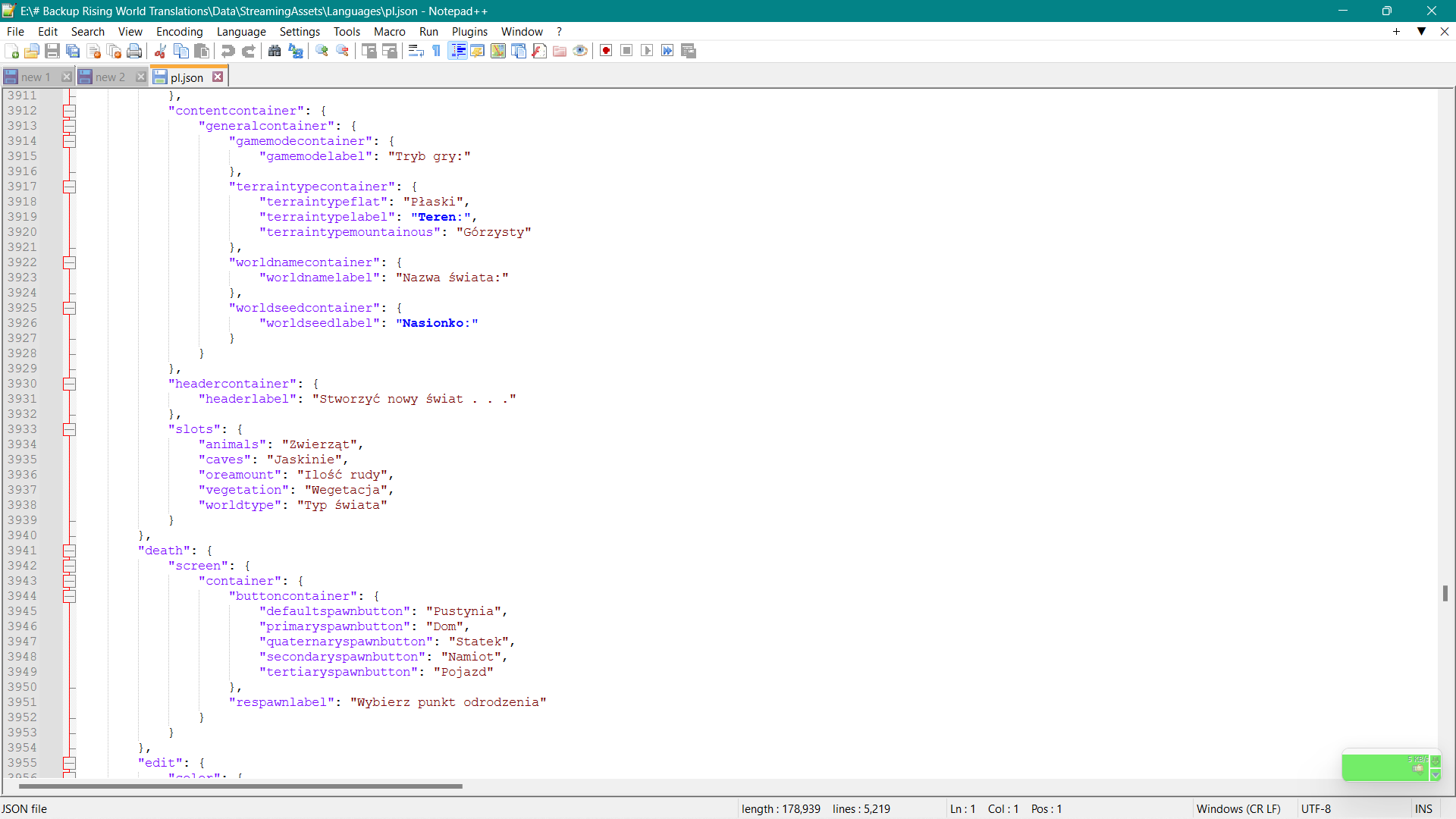
Task: Click the Cut scissors icon
Action: (161, 51)
